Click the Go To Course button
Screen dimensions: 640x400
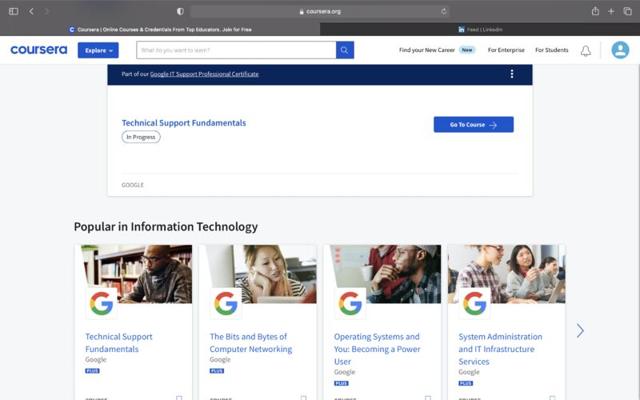[473, 124]
